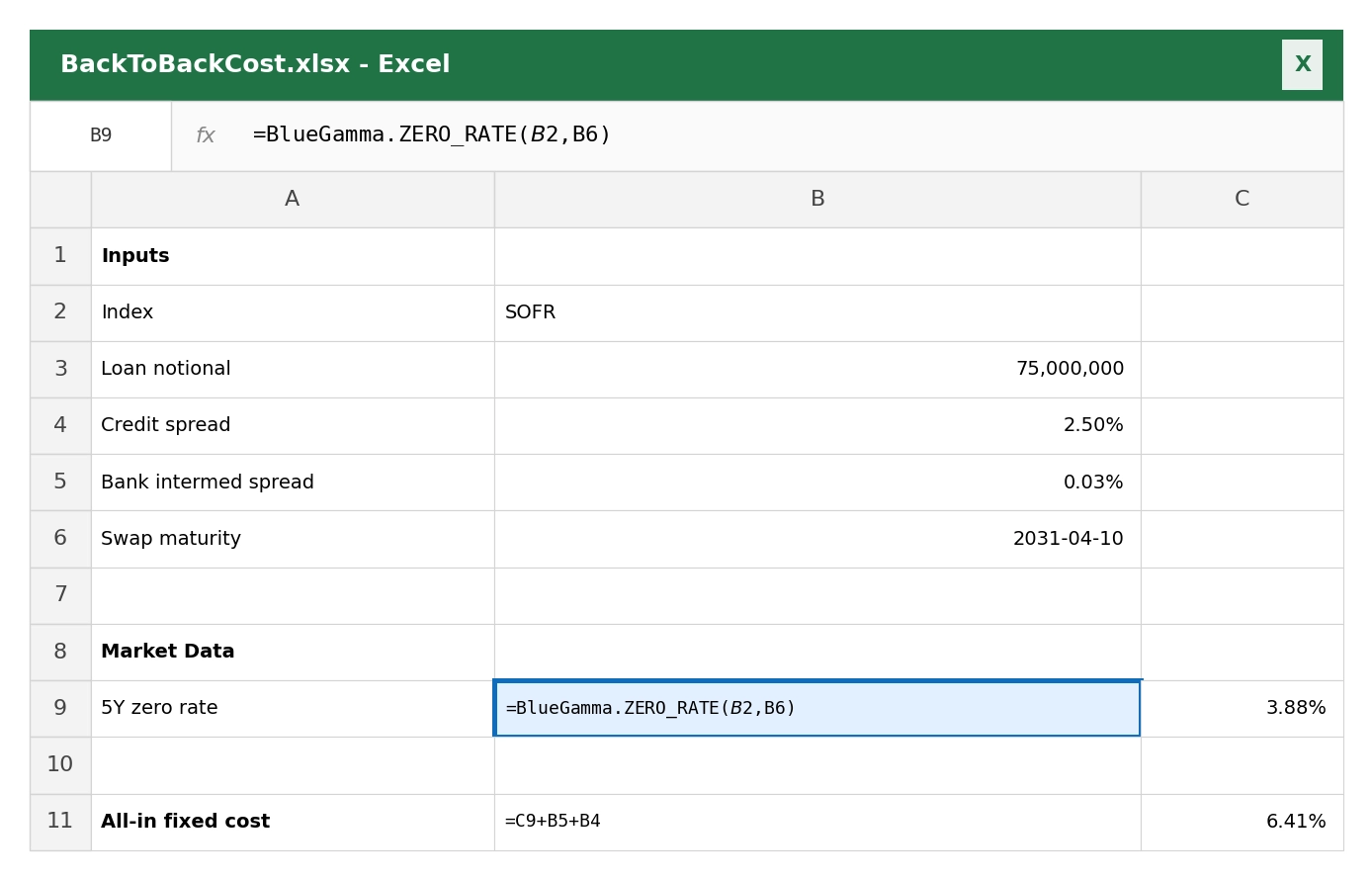The image size is (1372, 880).
Task: Click the 3.88% result cell
Action: pyautogui.click(x=1242, y=708)
